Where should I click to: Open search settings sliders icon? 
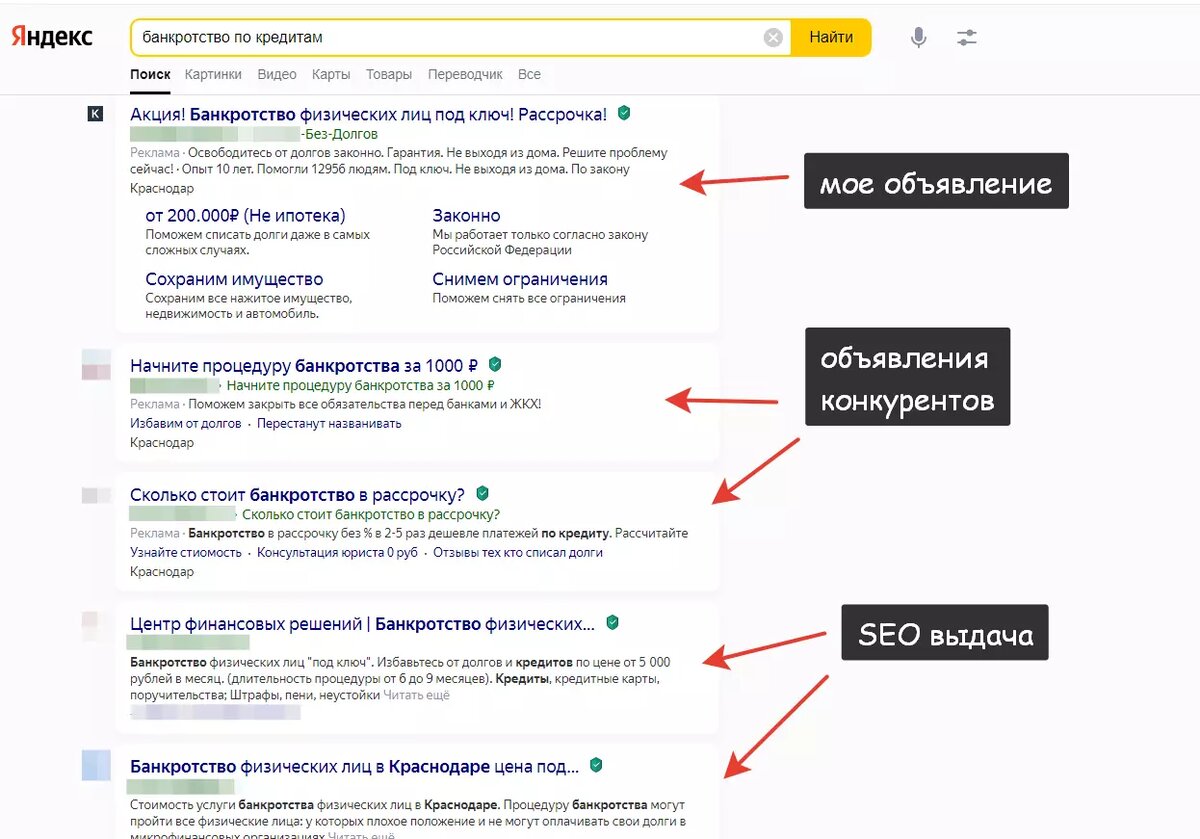(x=966, y=38)
